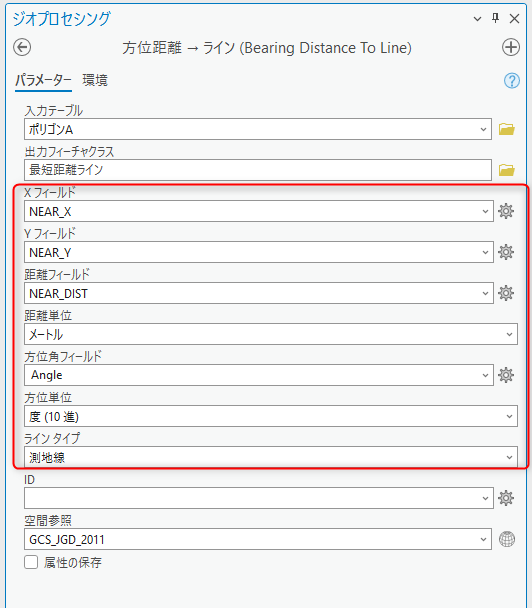Click the 出力フィーチャクラス text field
532x608 pixels.
point(258,170)
